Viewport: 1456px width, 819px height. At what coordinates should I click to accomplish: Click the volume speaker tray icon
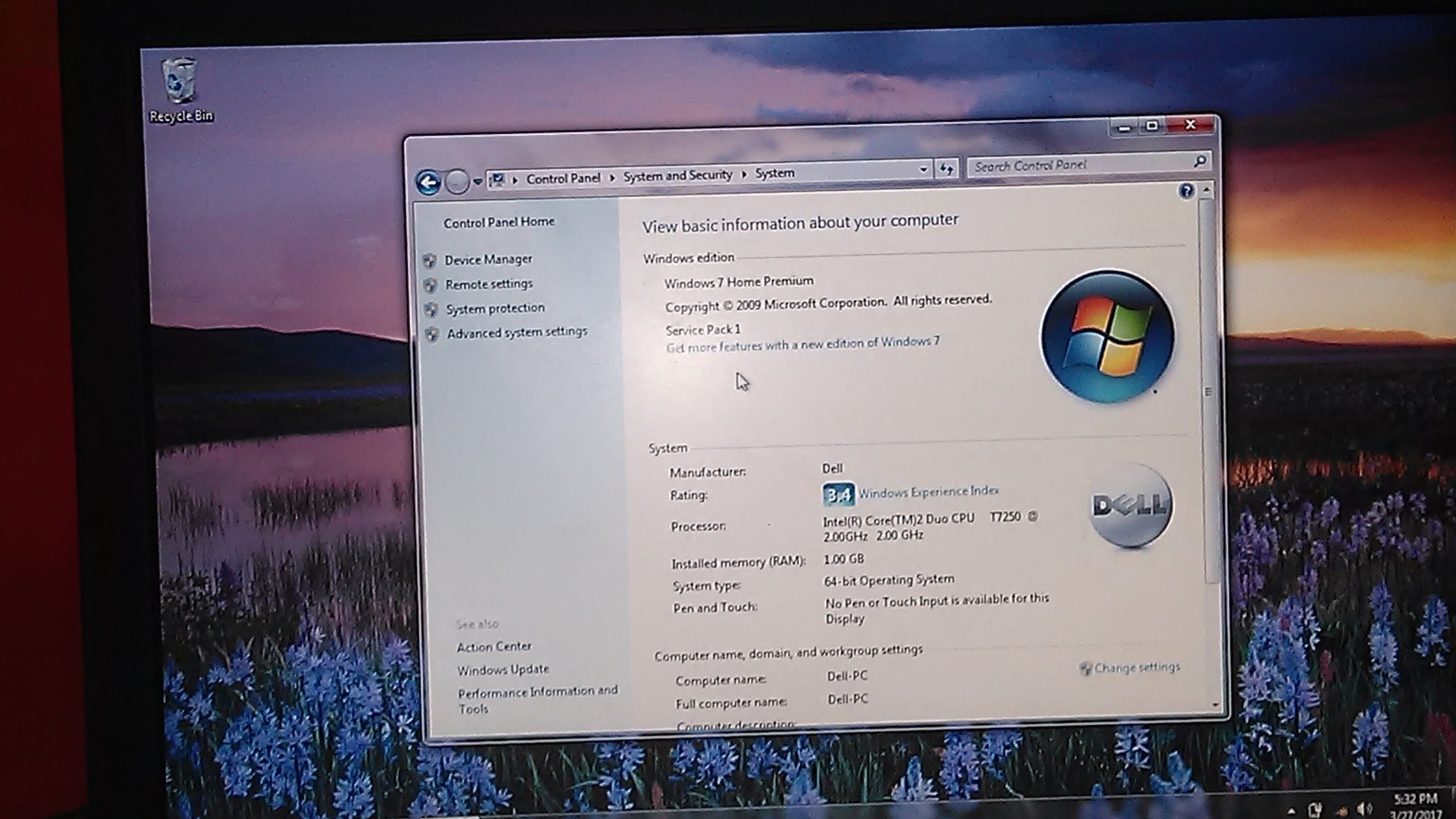[x=1363, y=808]
